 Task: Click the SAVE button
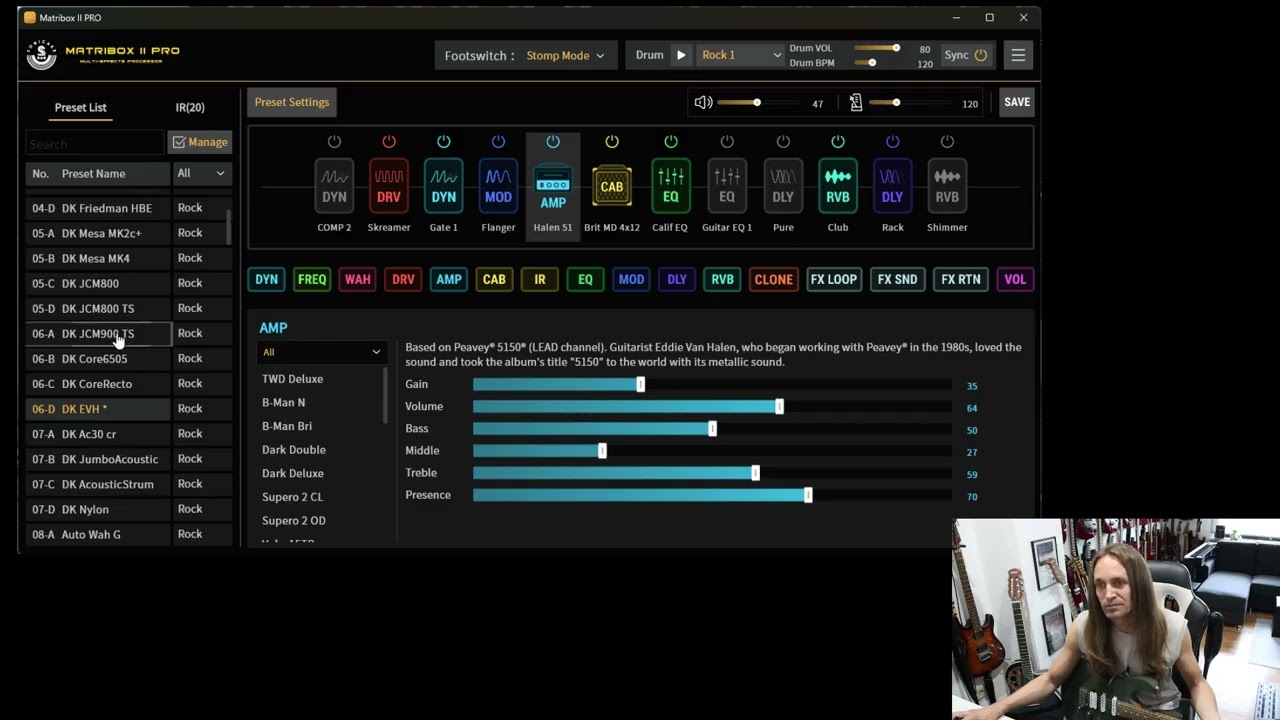click(x=1017, y=102)
